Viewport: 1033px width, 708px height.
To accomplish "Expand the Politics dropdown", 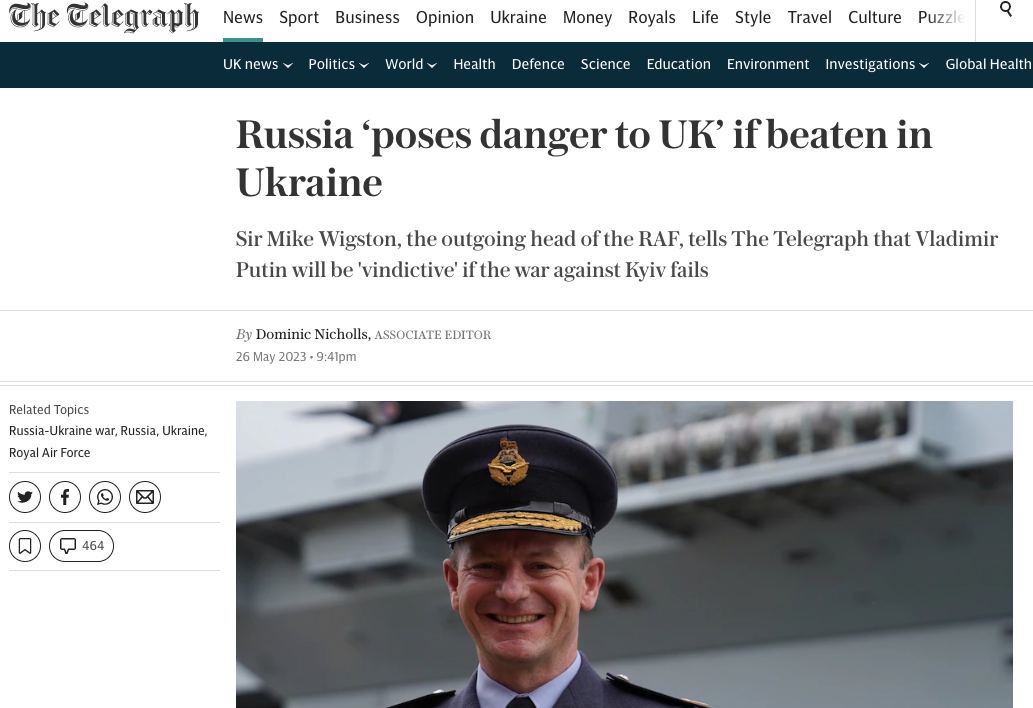I will [x=339, y=65].
